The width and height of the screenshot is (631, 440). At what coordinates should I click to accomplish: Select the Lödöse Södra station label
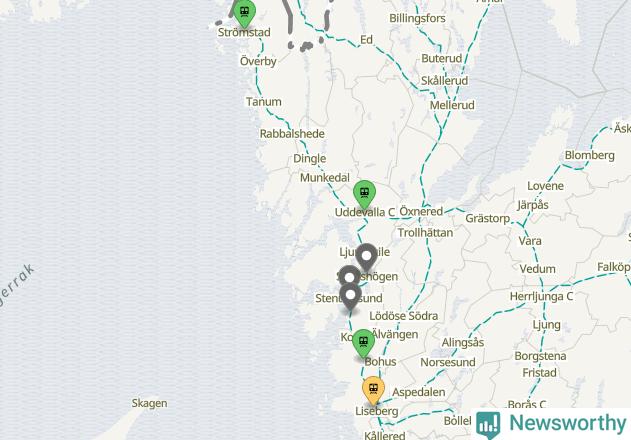click(404, 316)
